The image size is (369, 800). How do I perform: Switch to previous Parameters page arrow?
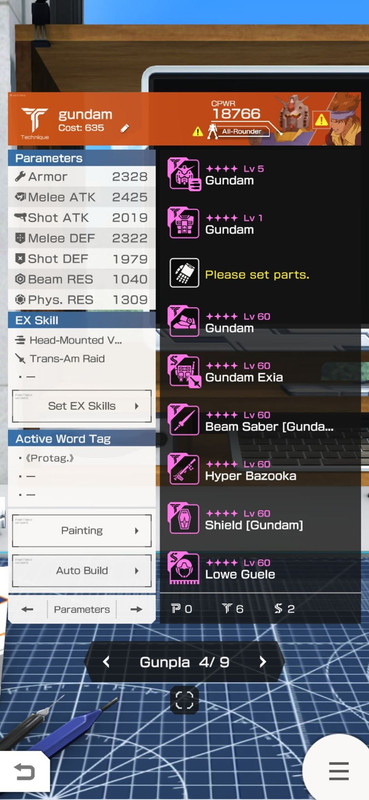point(28,609)
